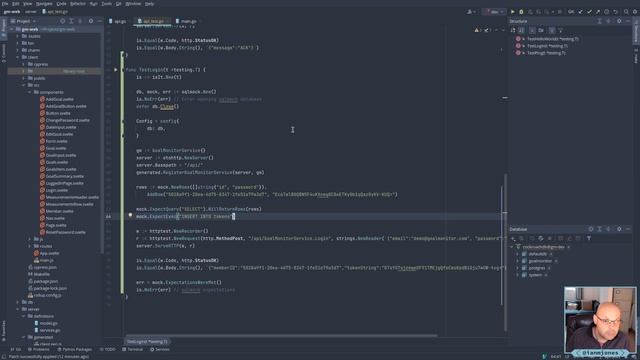The image size is (640, 360).
Task: Open the Python Packages tool window
Action: tap(75, 349)
